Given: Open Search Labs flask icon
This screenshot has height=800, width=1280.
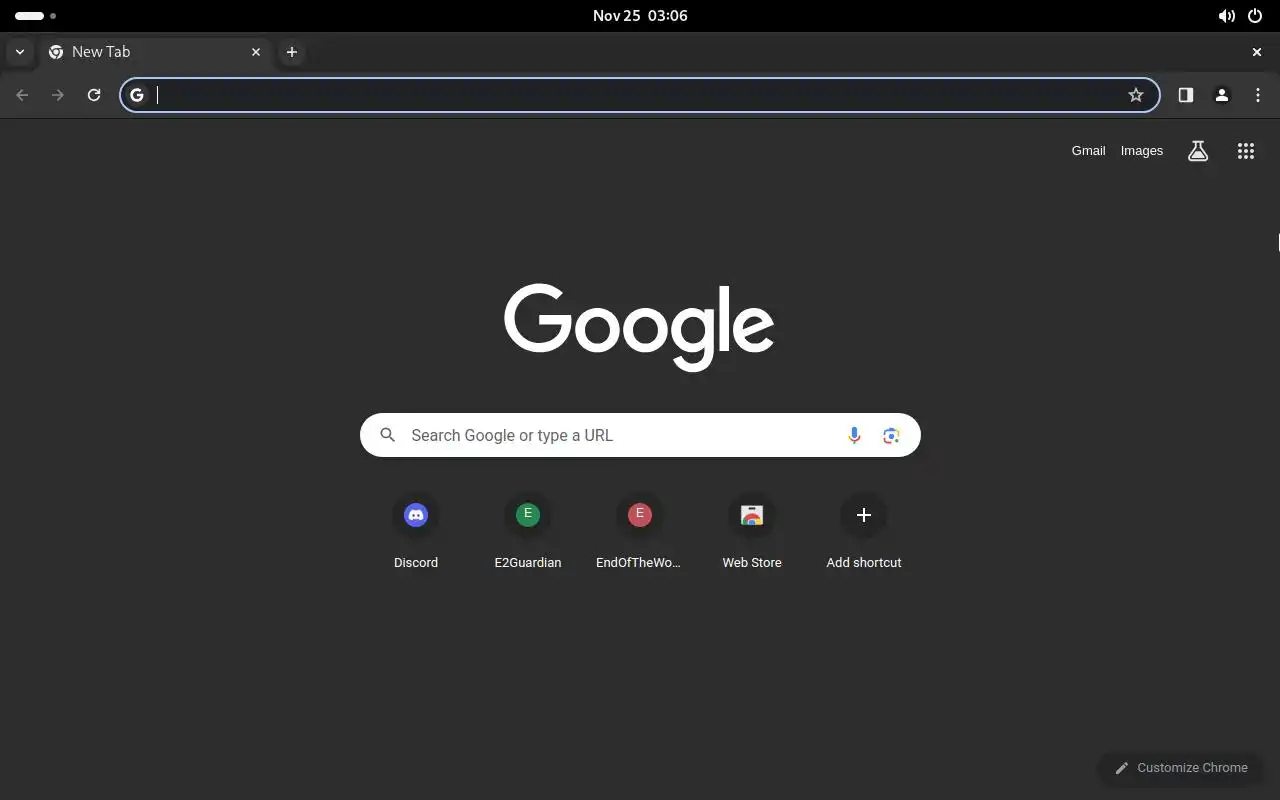Looking at the screenshot, I should (x=1198, y=151).
